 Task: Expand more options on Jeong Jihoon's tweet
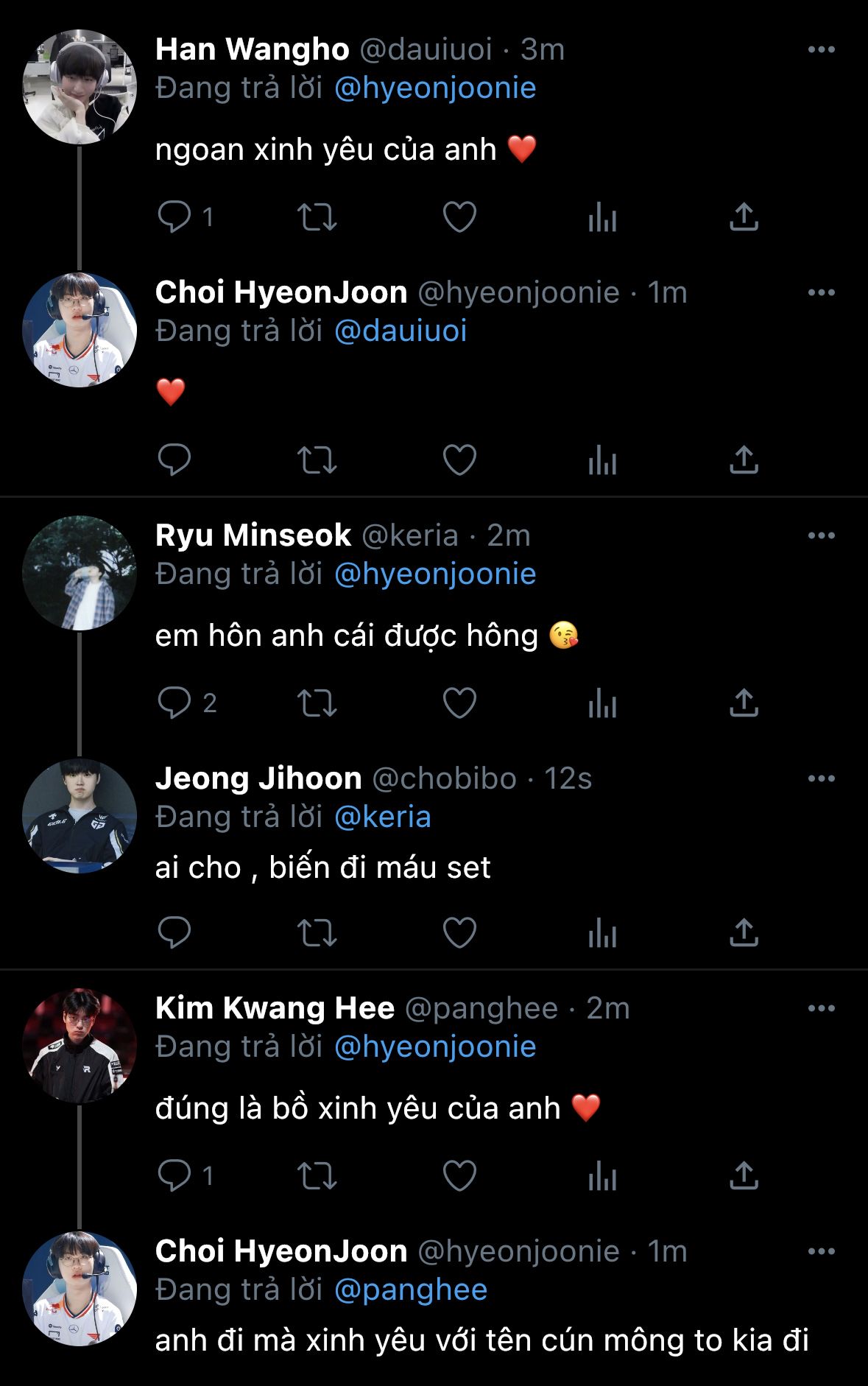coord(821,779)
